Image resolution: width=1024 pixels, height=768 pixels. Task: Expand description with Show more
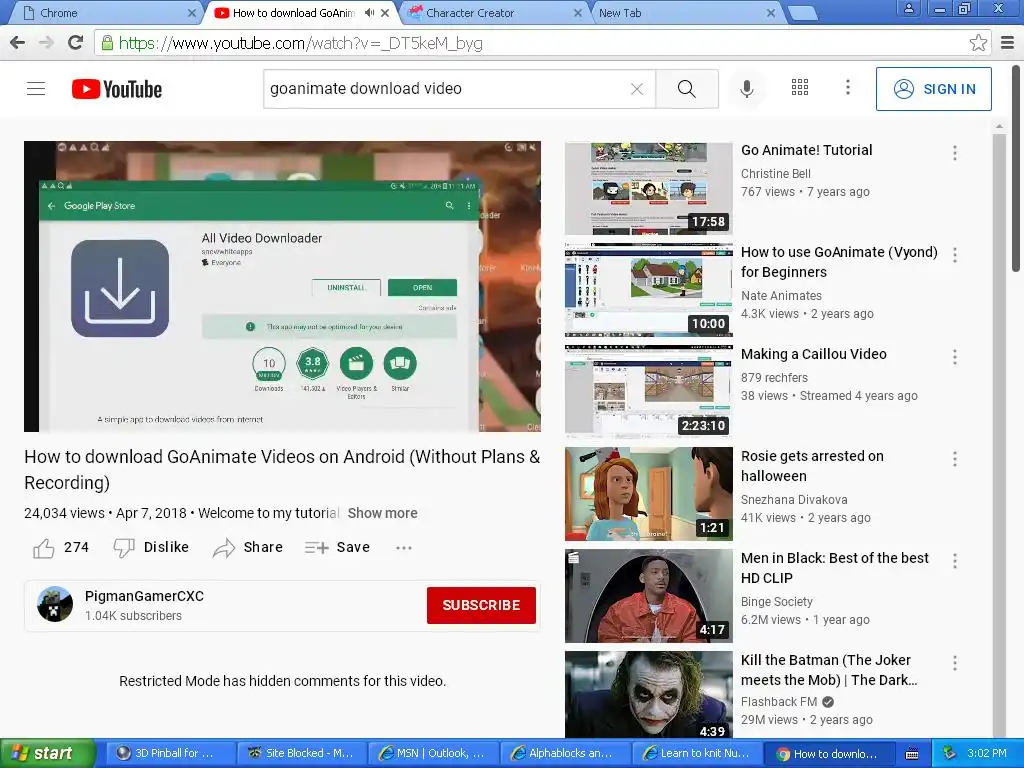coord(382,513)
